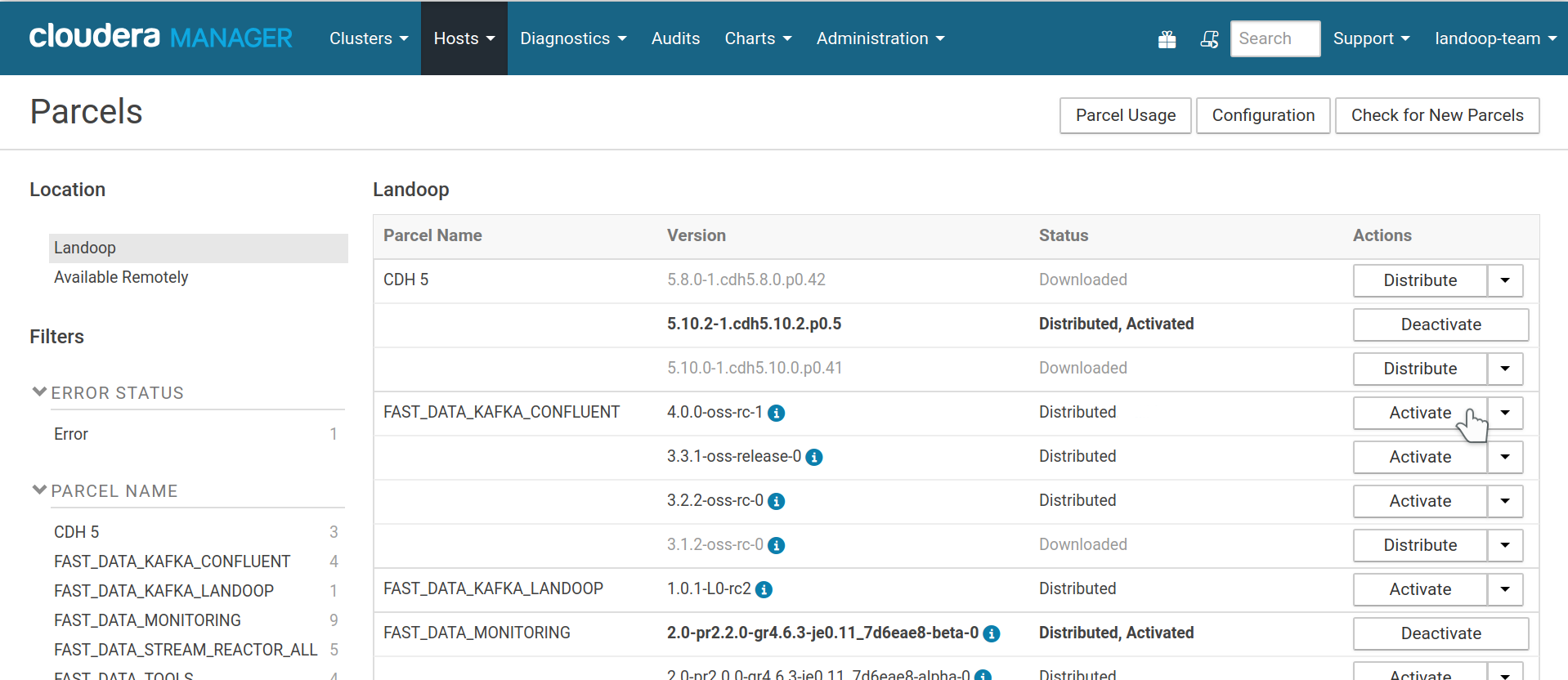Open the Administration menu
The height and width of the screenshot is (680, 1568).
tap(880, 38)
